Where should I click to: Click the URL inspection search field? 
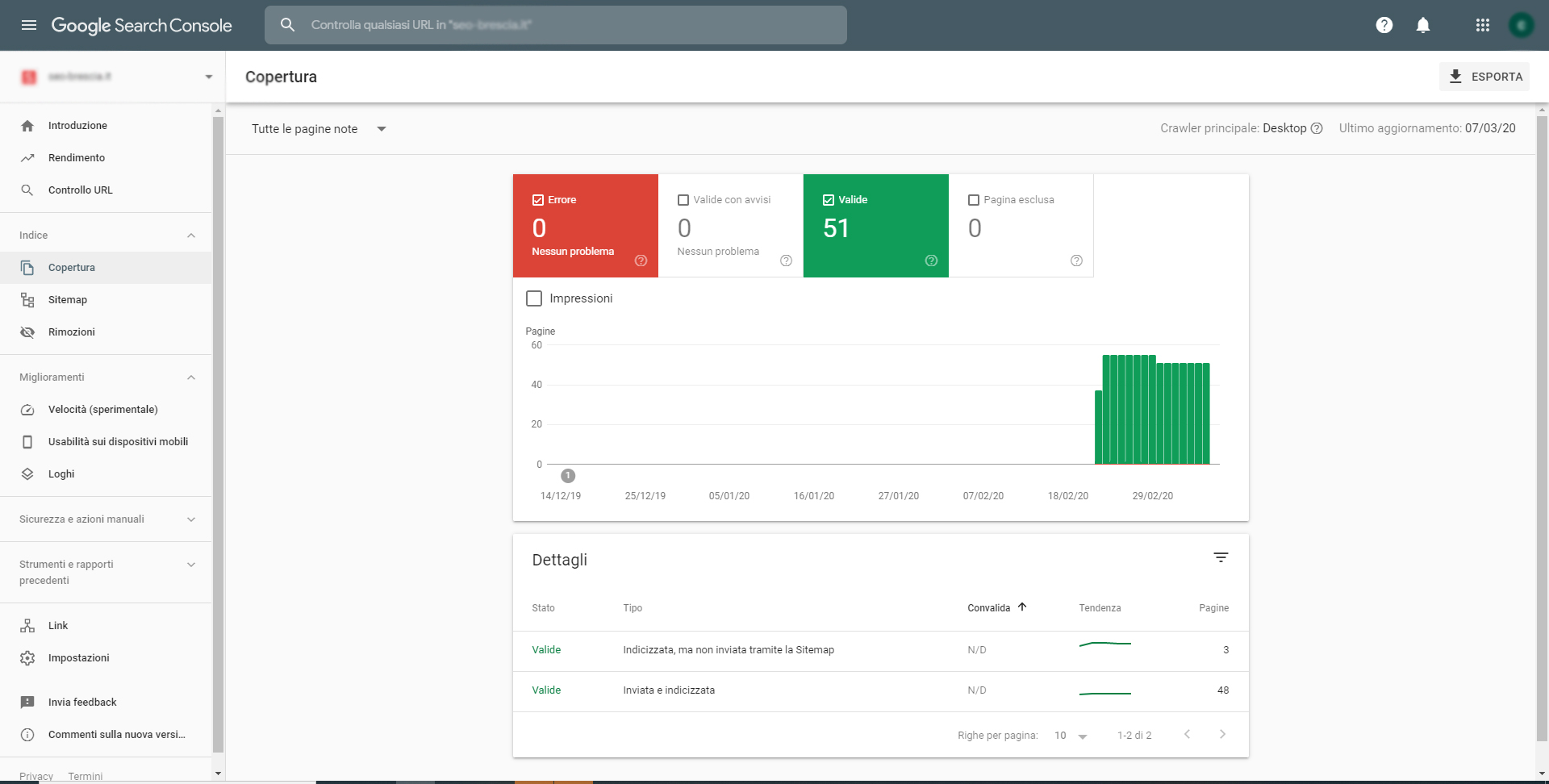556,25
